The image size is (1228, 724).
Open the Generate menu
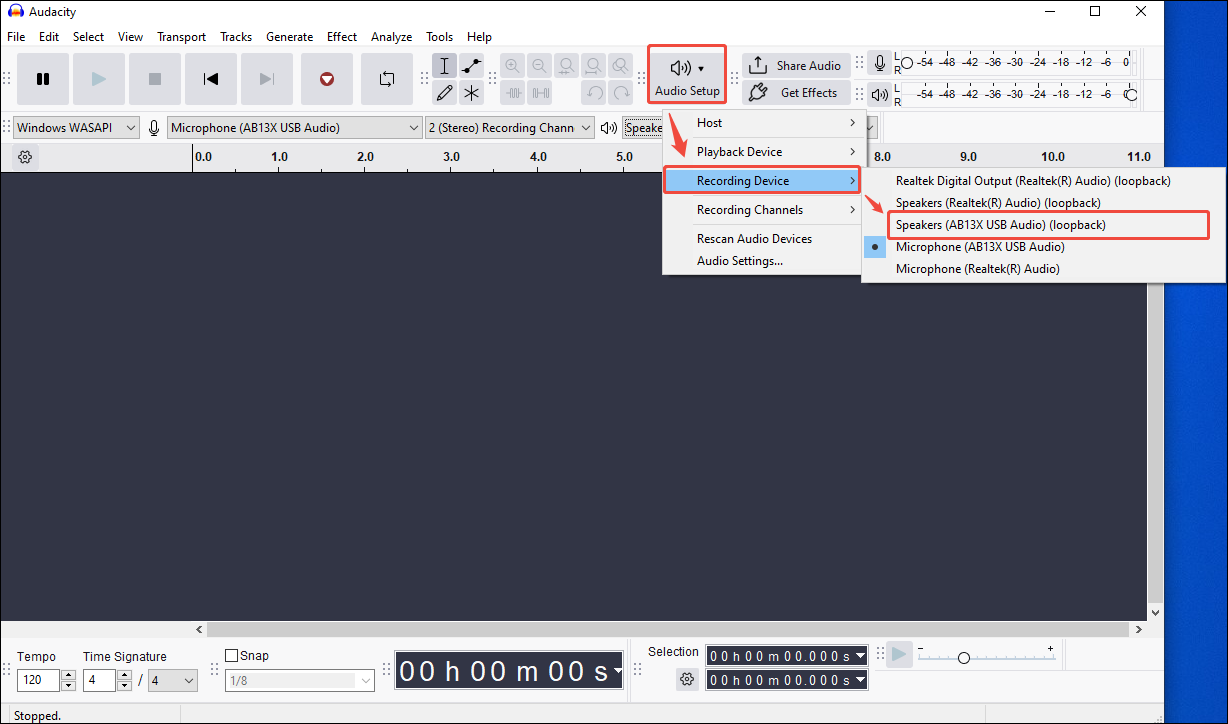point(290,37)
